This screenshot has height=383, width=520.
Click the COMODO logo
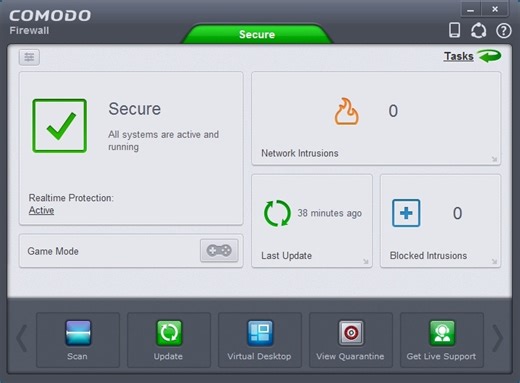pyautogui.click(x=50, y=16)
